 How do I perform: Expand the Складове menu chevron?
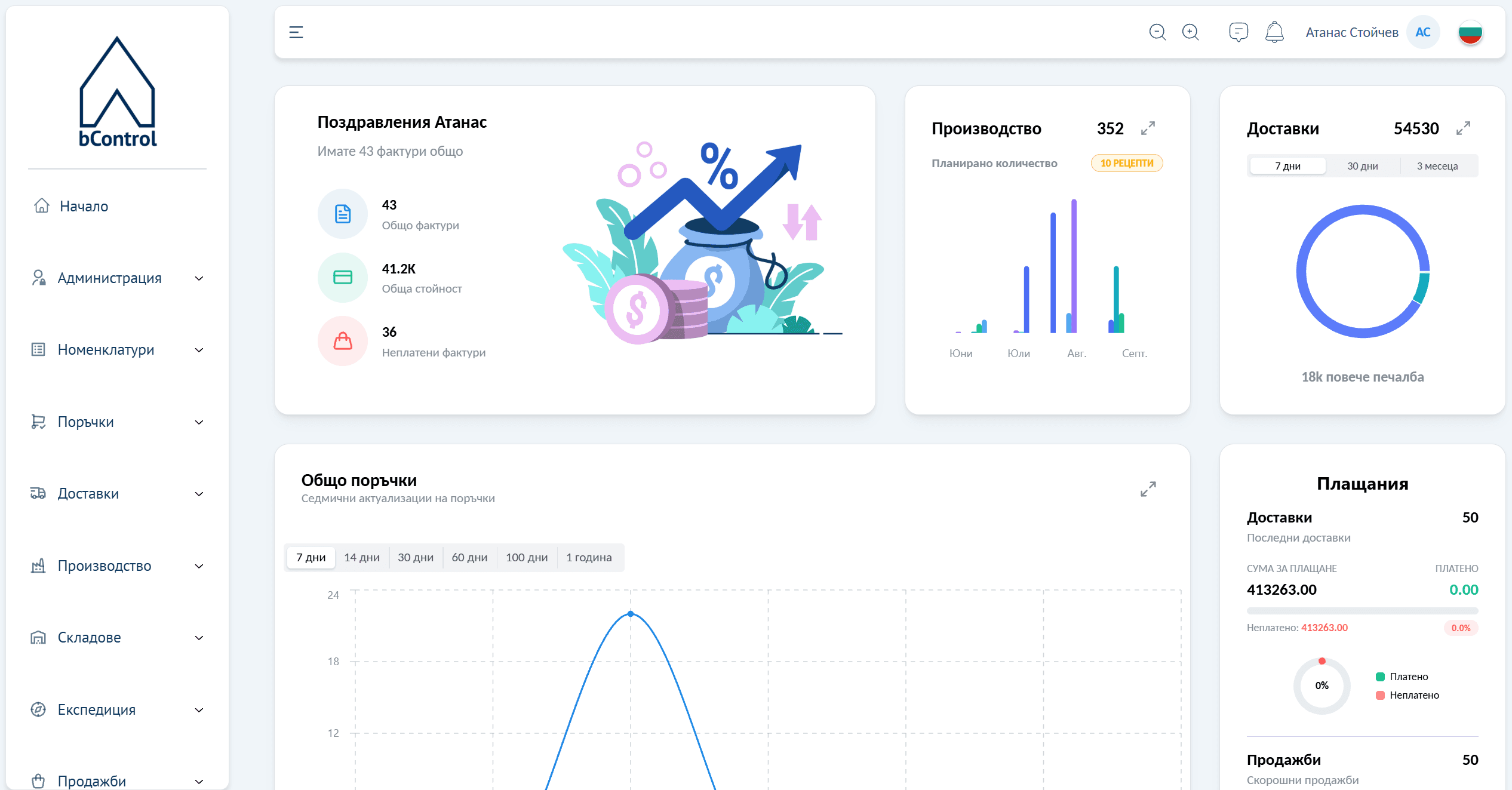click(199, 638)
